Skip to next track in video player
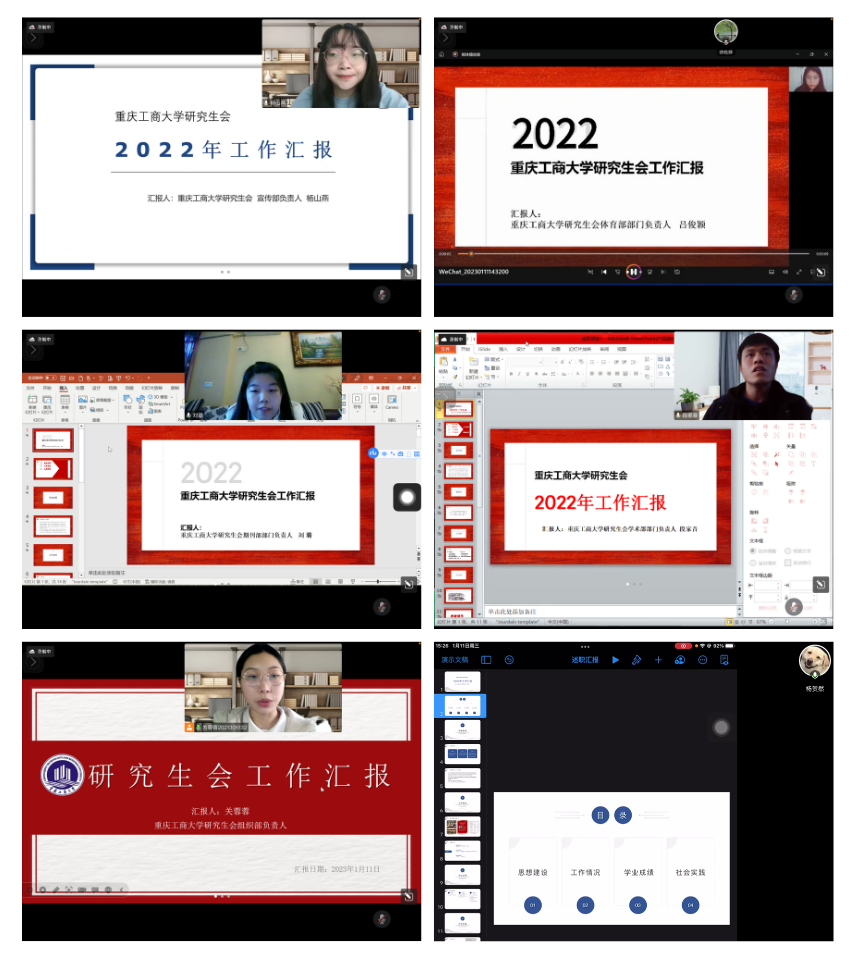The height and width of the screenshot is (958, 849). coord(663,272)
